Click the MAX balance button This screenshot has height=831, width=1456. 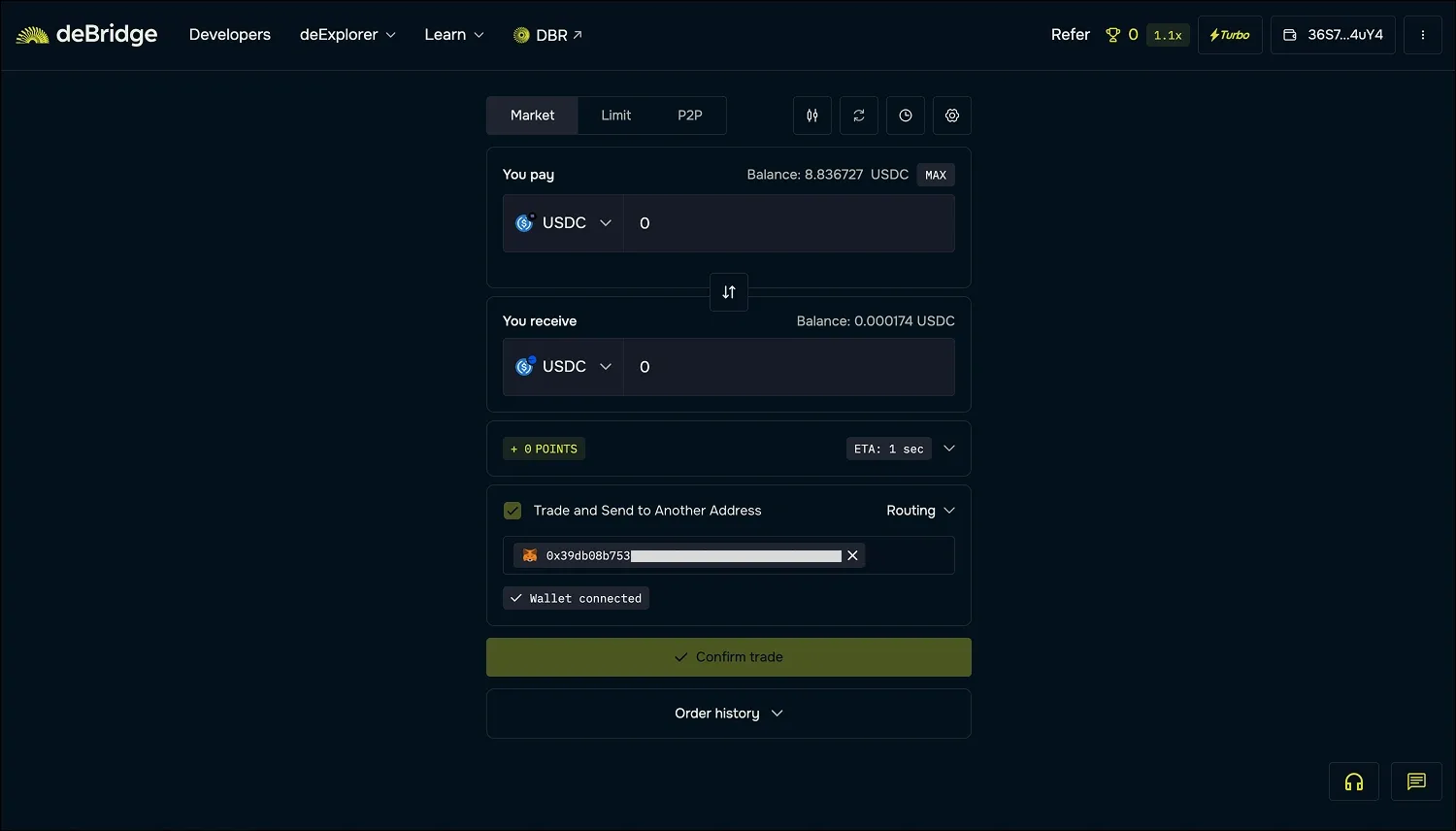(x=936, y=175)
